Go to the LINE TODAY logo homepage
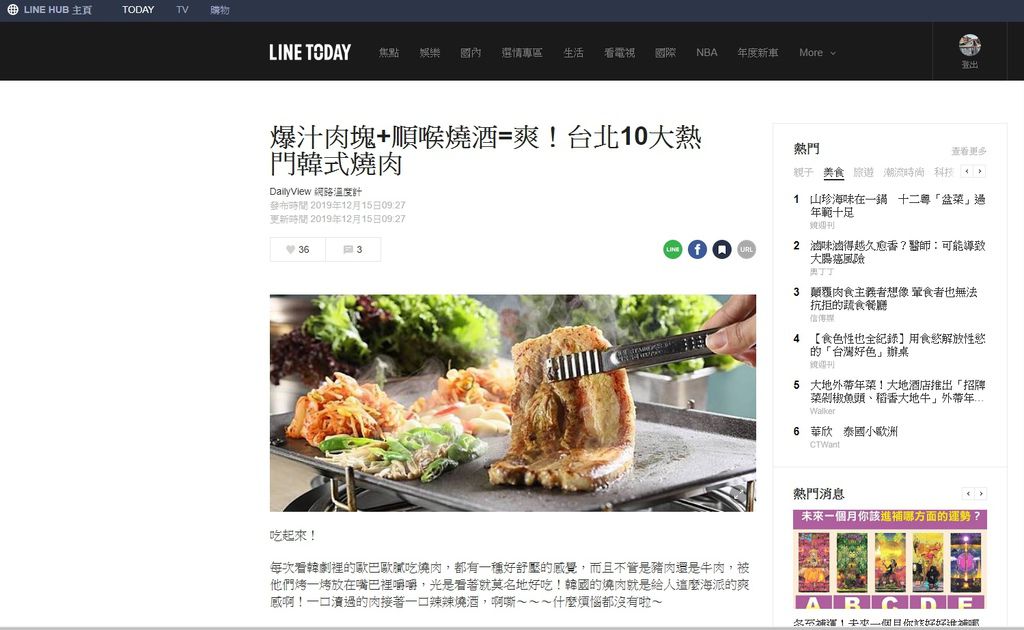 310,52
